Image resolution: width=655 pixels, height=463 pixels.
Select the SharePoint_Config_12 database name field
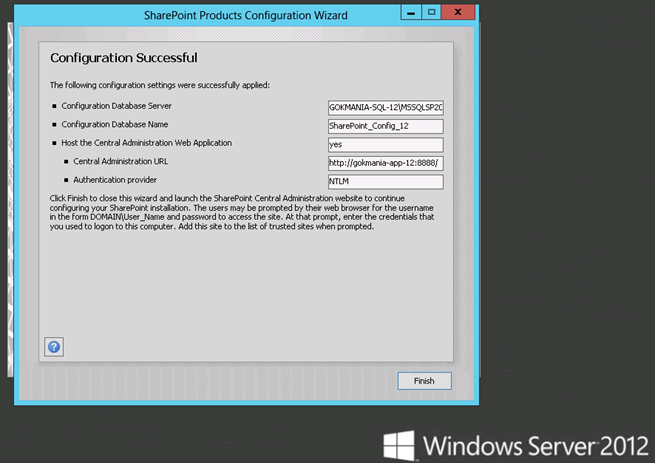coord(386,126)
